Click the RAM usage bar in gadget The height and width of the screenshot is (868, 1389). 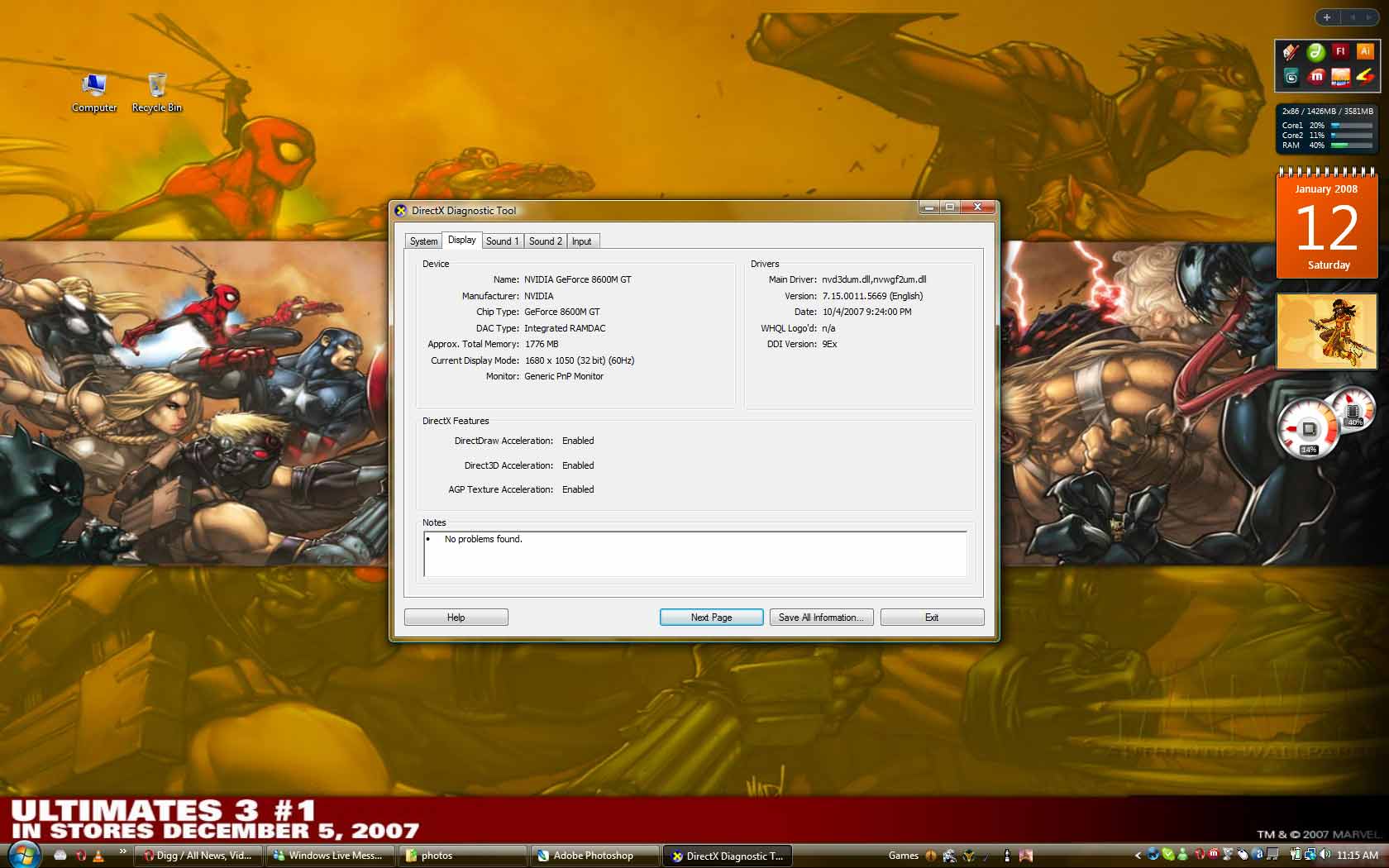click(x=1352, y=145)
